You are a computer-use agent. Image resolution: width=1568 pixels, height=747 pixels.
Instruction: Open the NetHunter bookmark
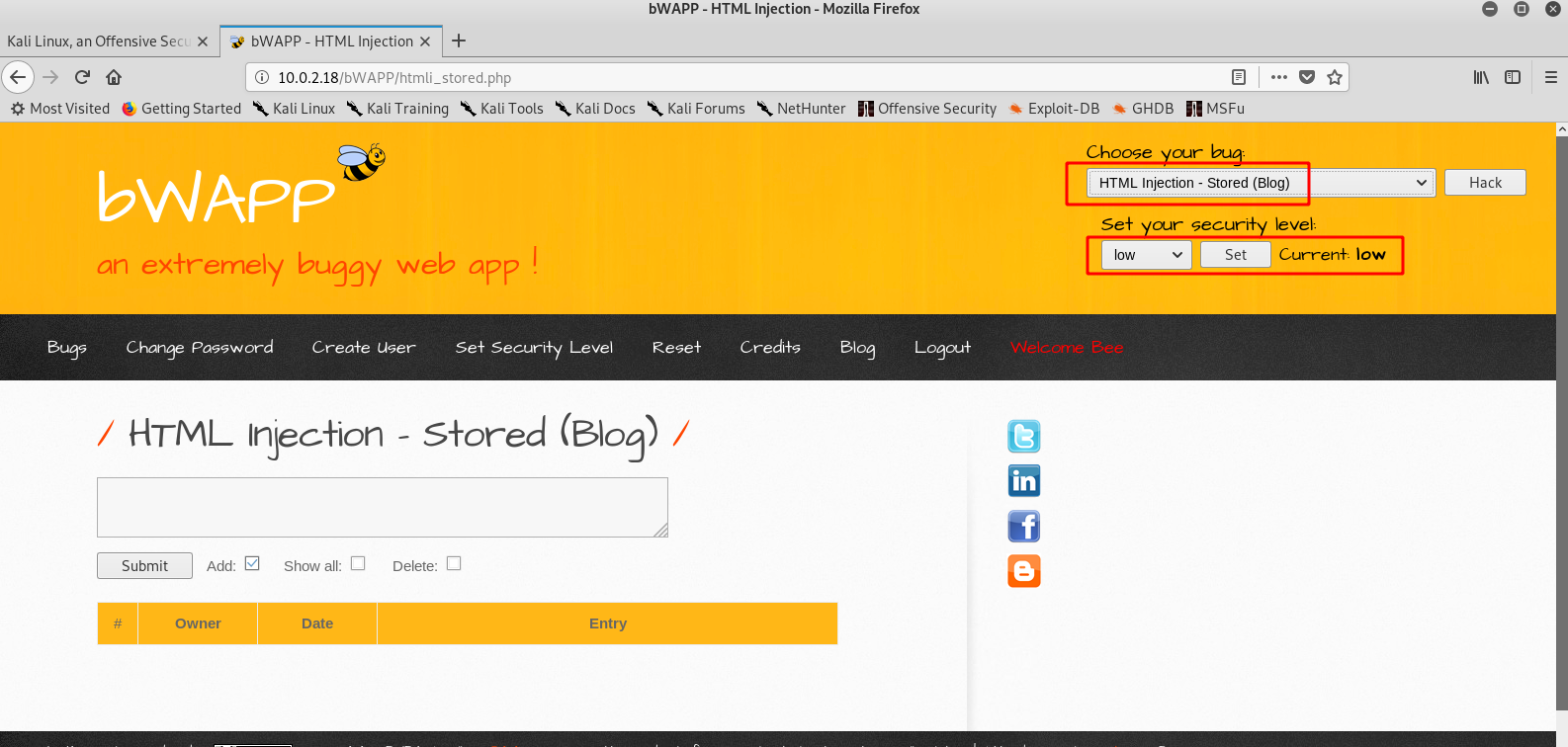click(802, 109)
